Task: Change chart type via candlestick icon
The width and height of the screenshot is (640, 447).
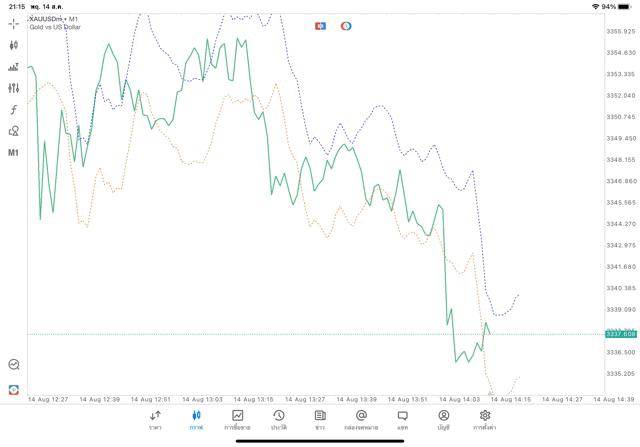Action: point(14,45)
